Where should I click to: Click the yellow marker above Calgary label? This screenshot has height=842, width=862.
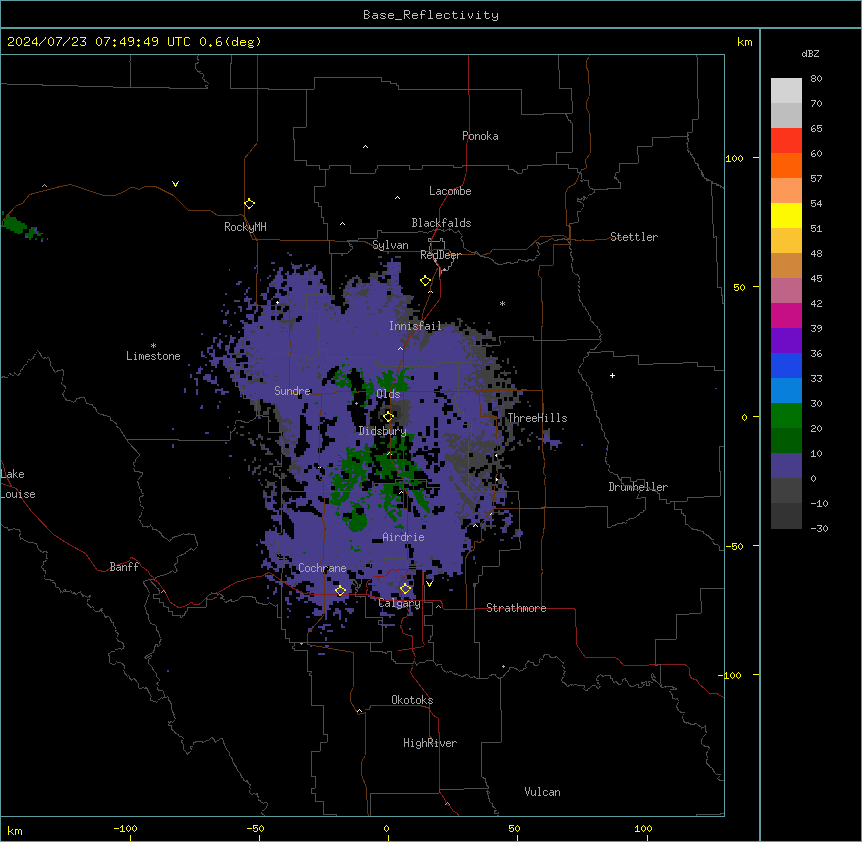click(405, 589)
